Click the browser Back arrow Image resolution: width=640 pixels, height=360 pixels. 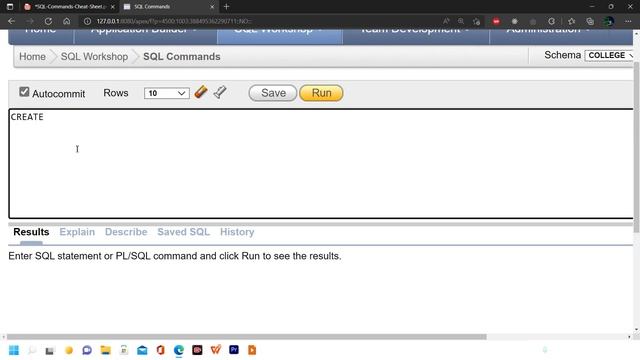11,21
